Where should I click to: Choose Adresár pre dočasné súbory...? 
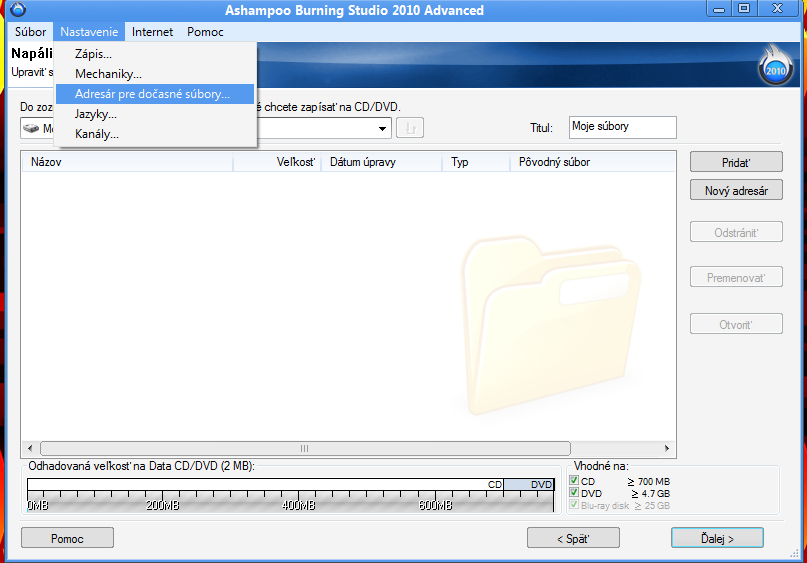154,94
